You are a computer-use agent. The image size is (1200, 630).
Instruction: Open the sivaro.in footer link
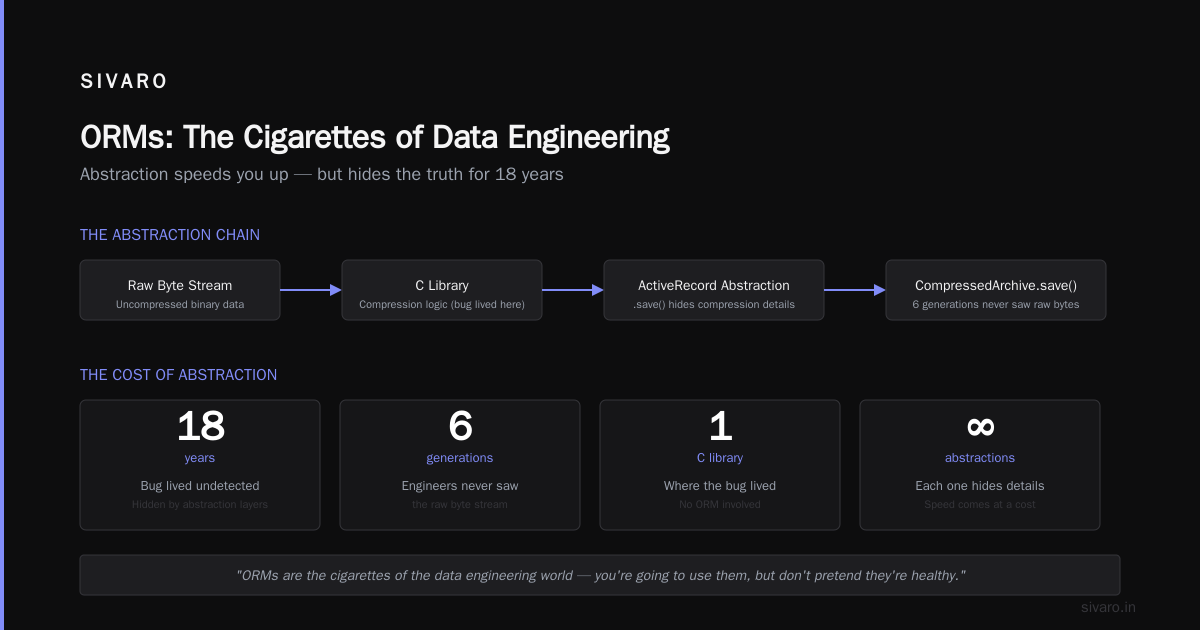1108,607
